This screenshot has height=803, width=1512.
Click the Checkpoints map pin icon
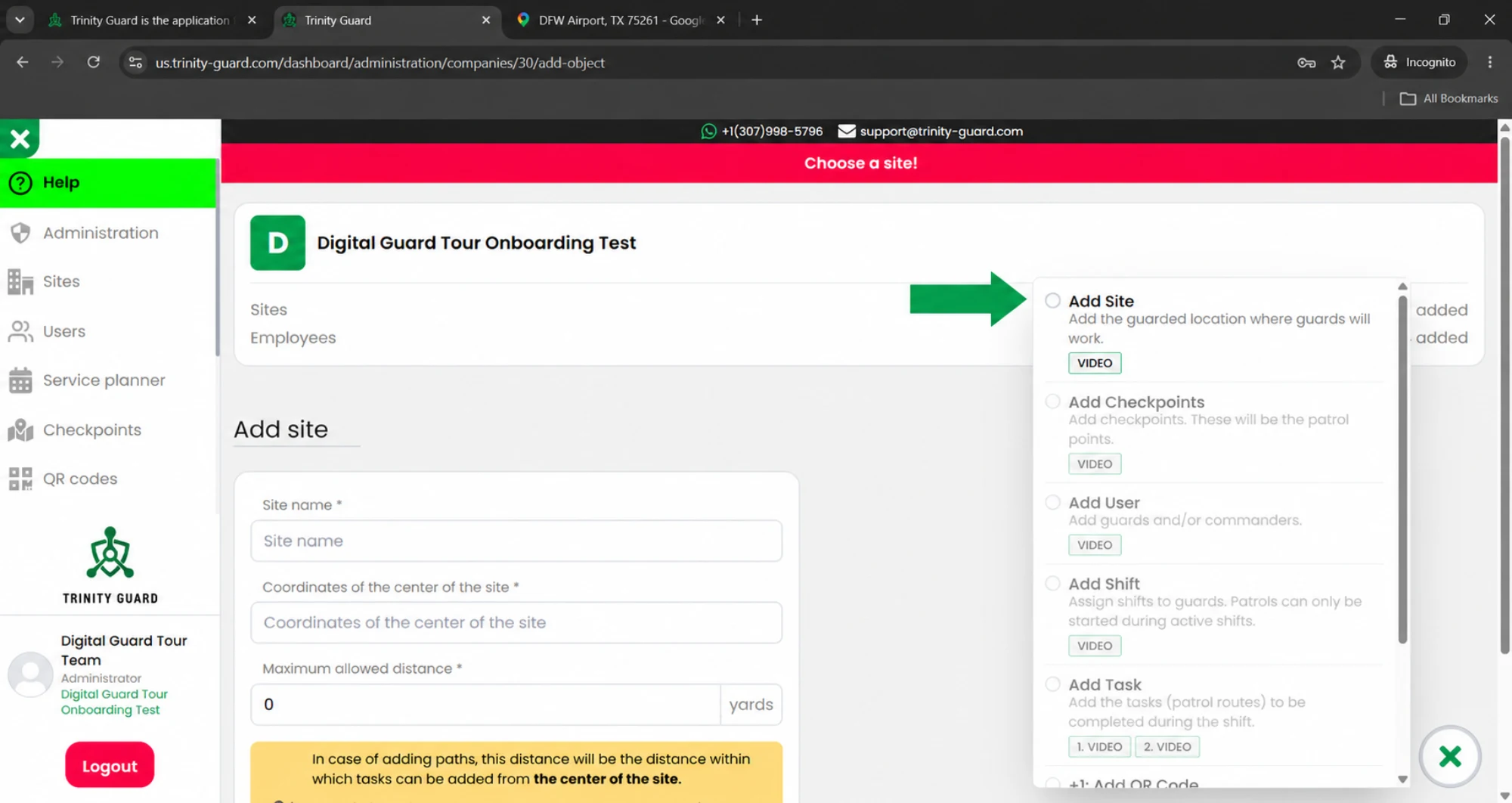20,429
